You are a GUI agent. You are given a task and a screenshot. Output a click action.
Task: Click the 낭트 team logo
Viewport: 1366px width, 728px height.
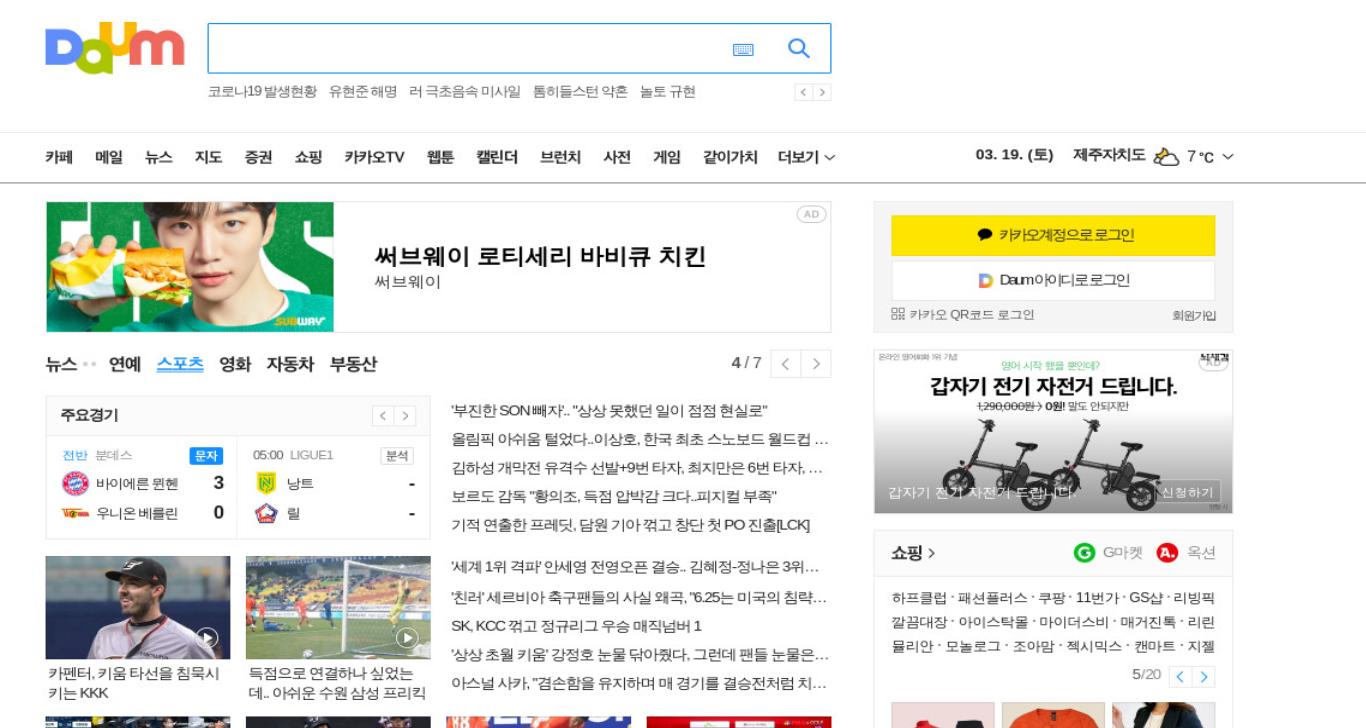266,484
